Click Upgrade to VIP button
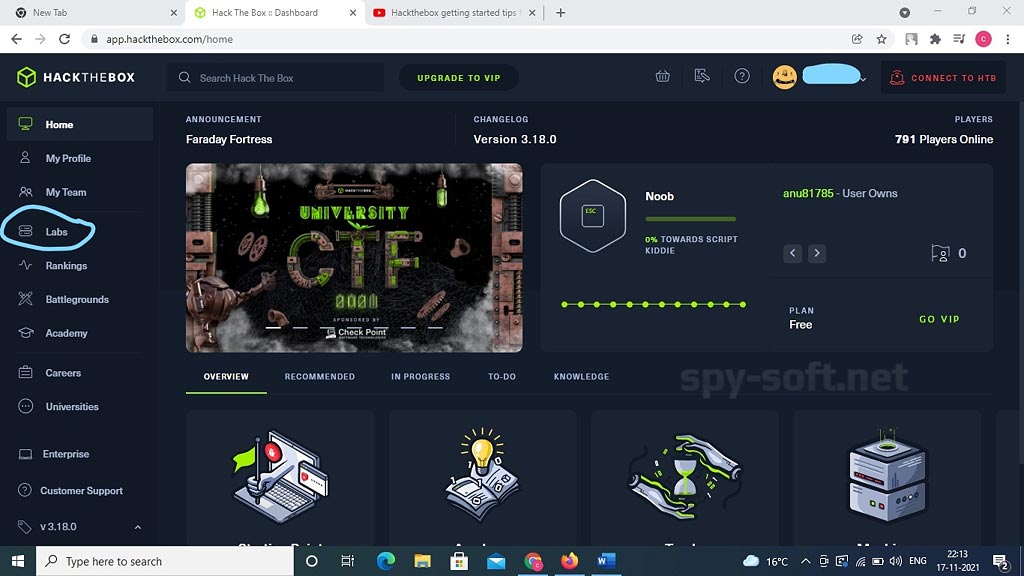 tap(458, 78)
